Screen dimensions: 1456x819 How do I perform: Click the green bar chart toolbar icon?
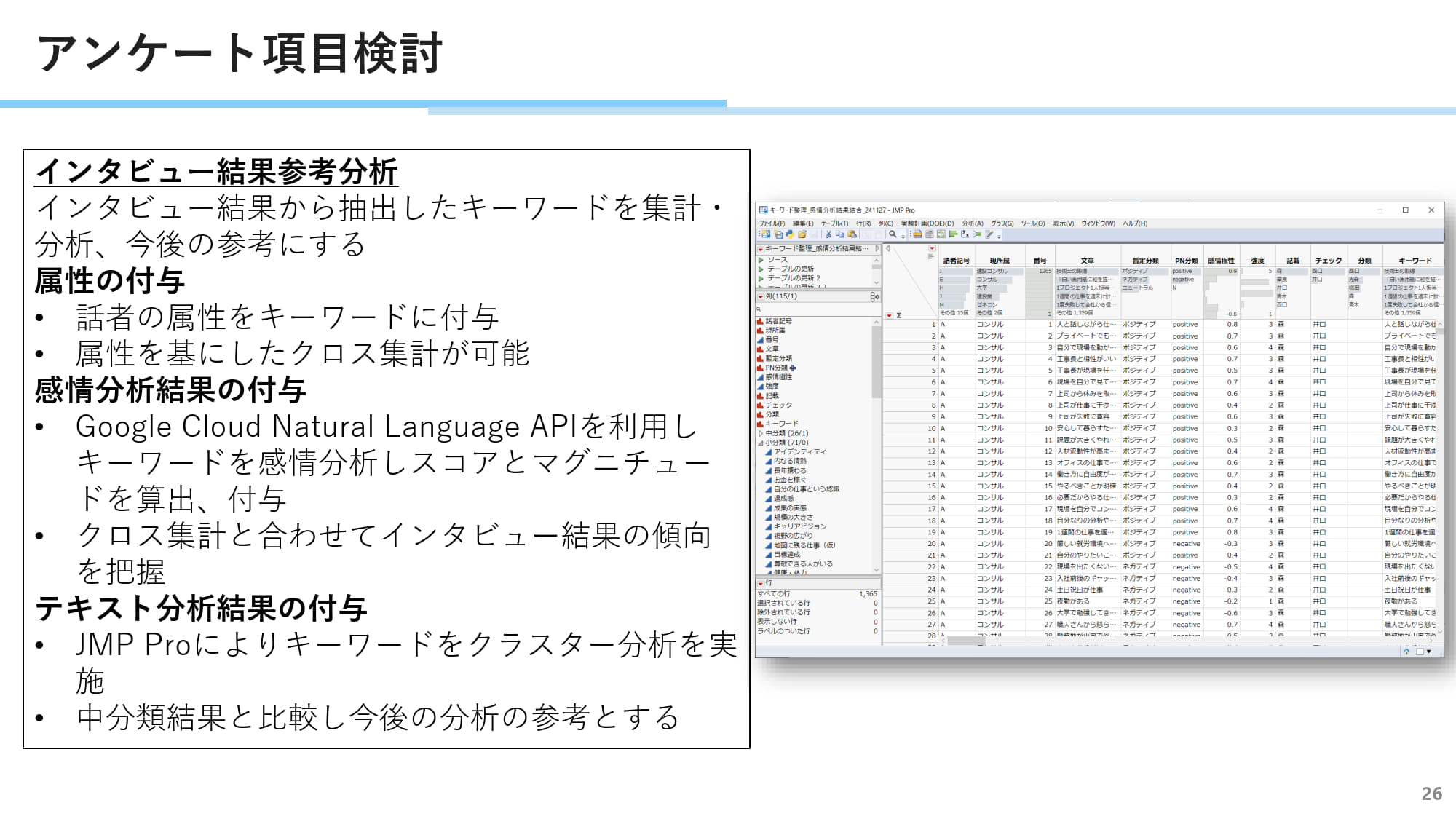(x=953, y=234)
